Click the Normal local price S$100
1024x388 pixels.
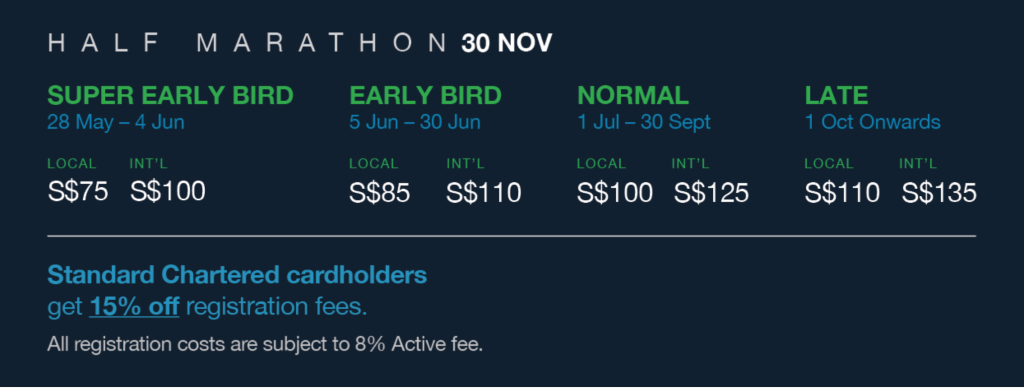[x=615, y=193]
